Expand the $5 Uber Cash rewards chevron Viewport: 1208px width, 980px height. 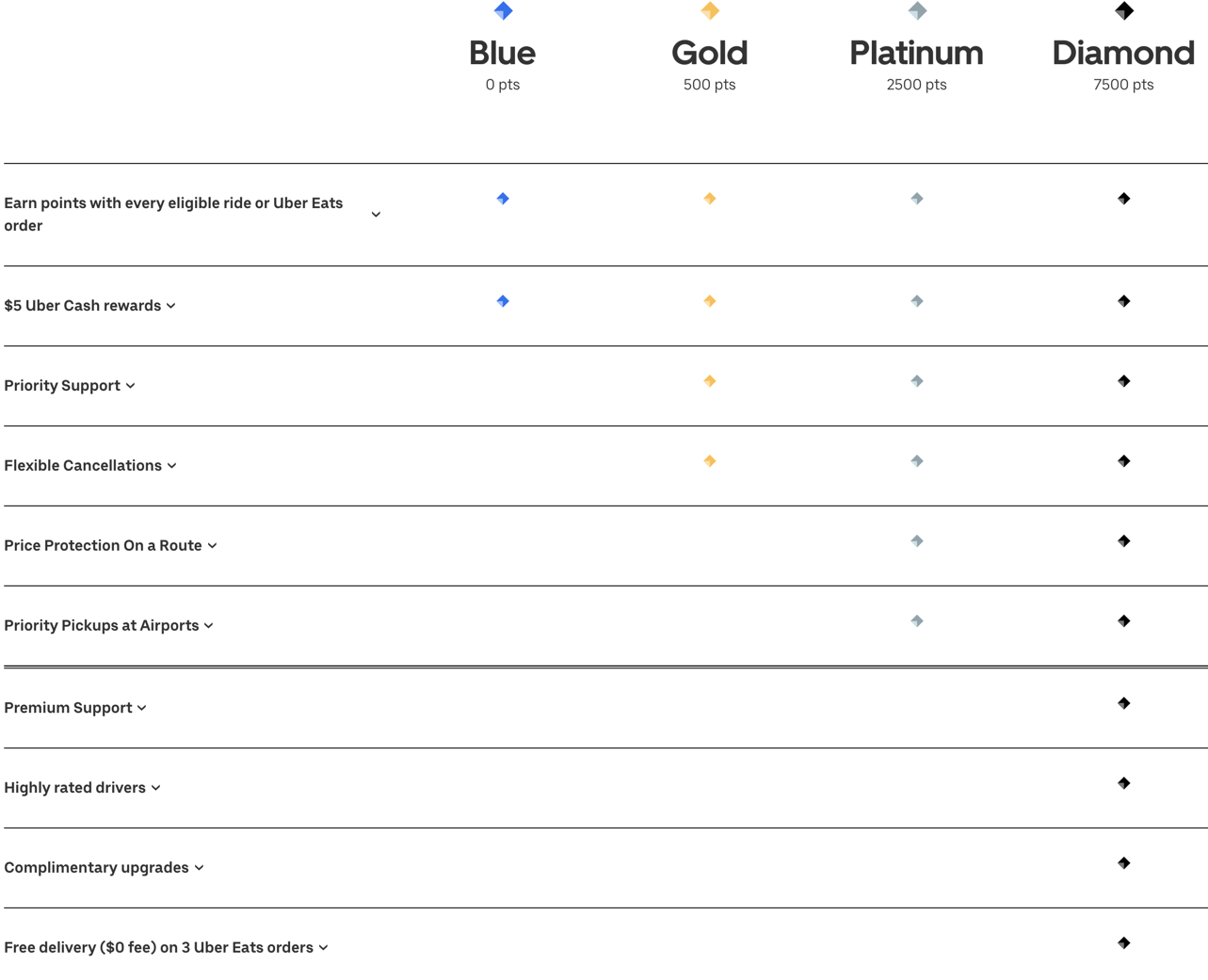(171, 306)
